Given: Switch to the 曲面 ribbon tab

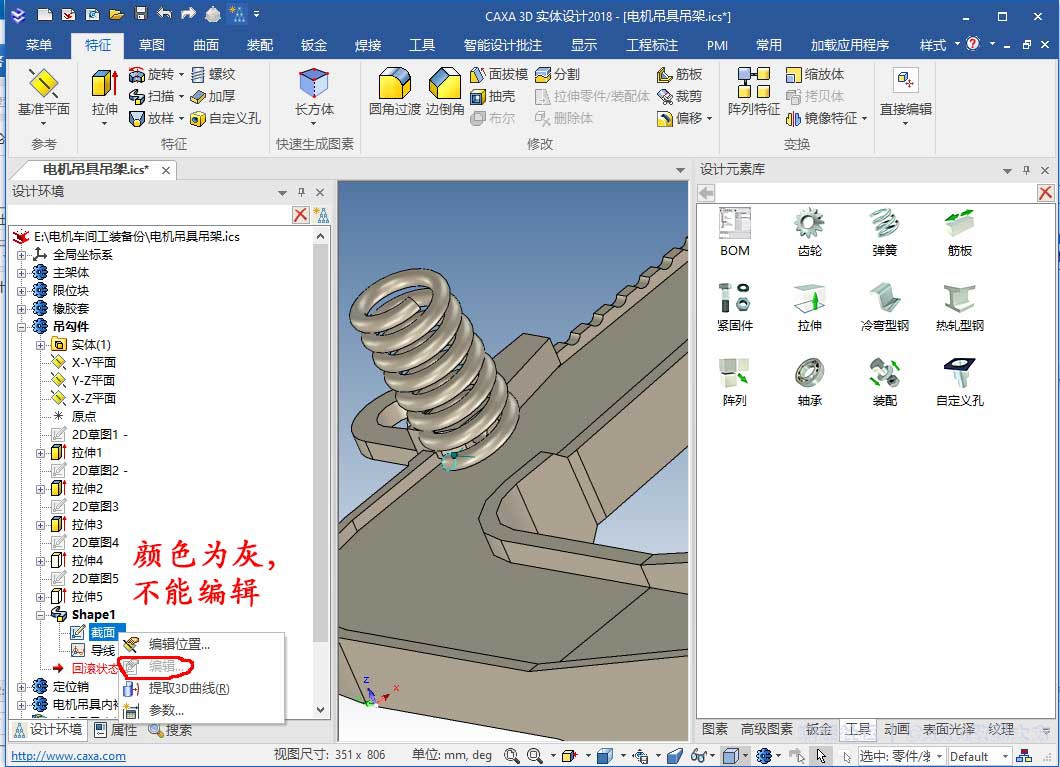Looking at the screenshot, I should 206,45.
